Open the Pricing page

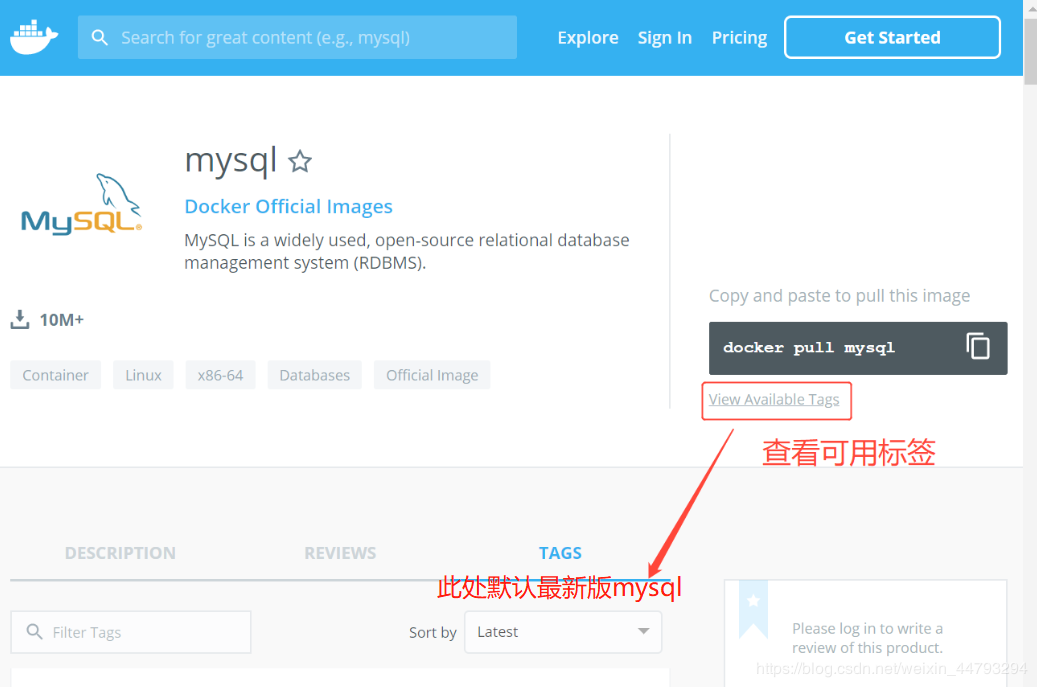[739, 38]
